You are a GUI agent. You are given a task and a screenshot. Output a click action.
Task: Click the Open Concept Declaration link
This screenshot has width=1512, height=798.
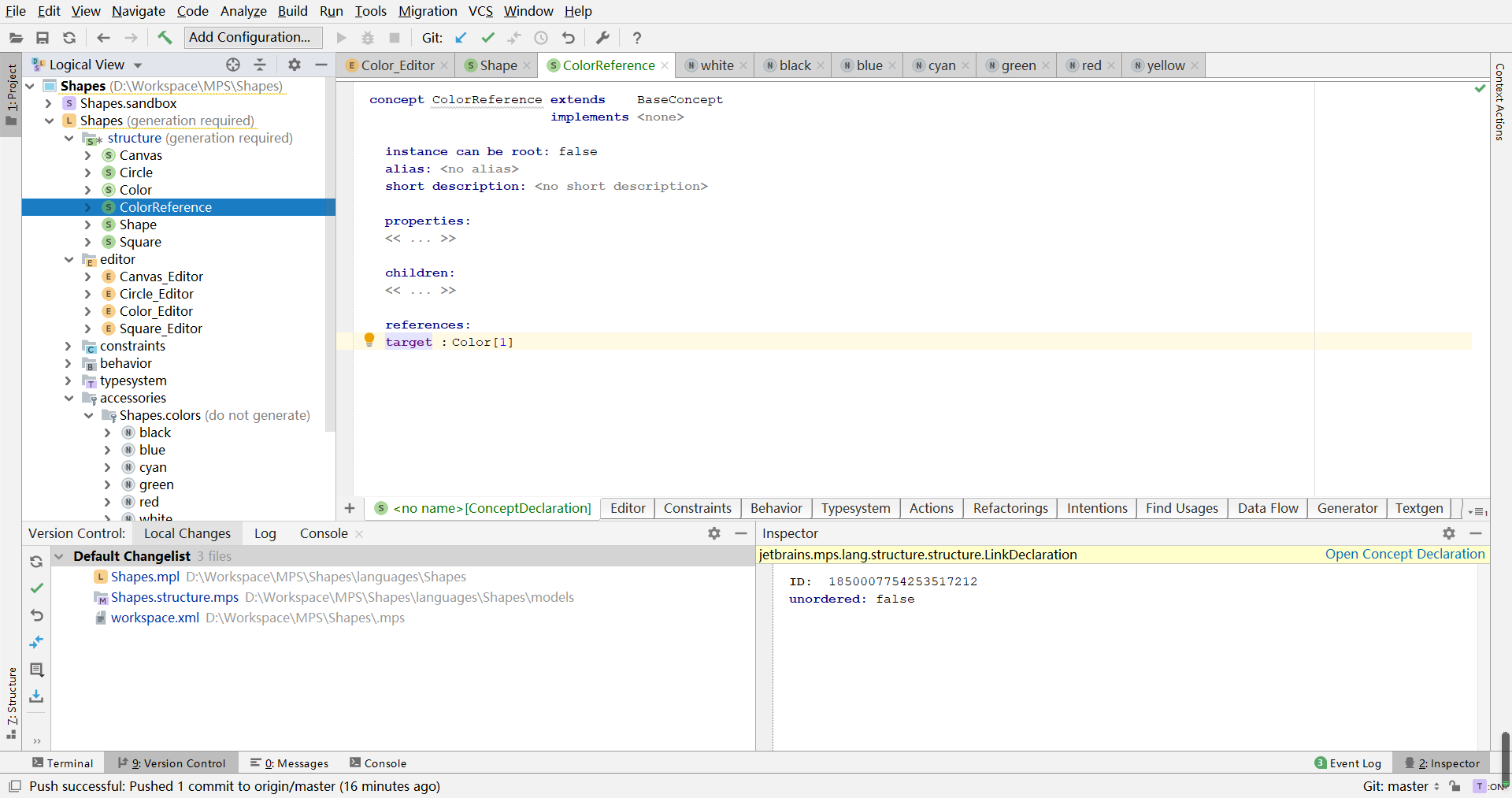click(1404, 554)
